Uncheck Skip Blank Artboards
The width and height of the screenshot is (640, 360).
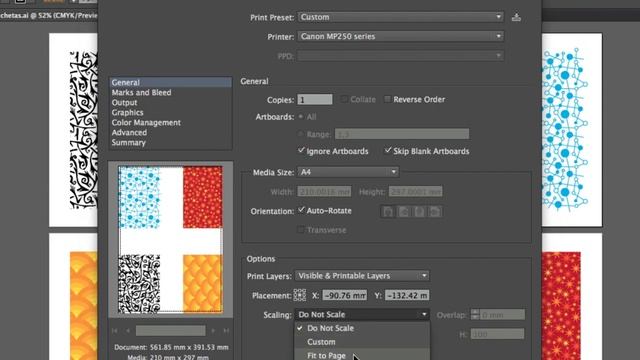[388, 151]
